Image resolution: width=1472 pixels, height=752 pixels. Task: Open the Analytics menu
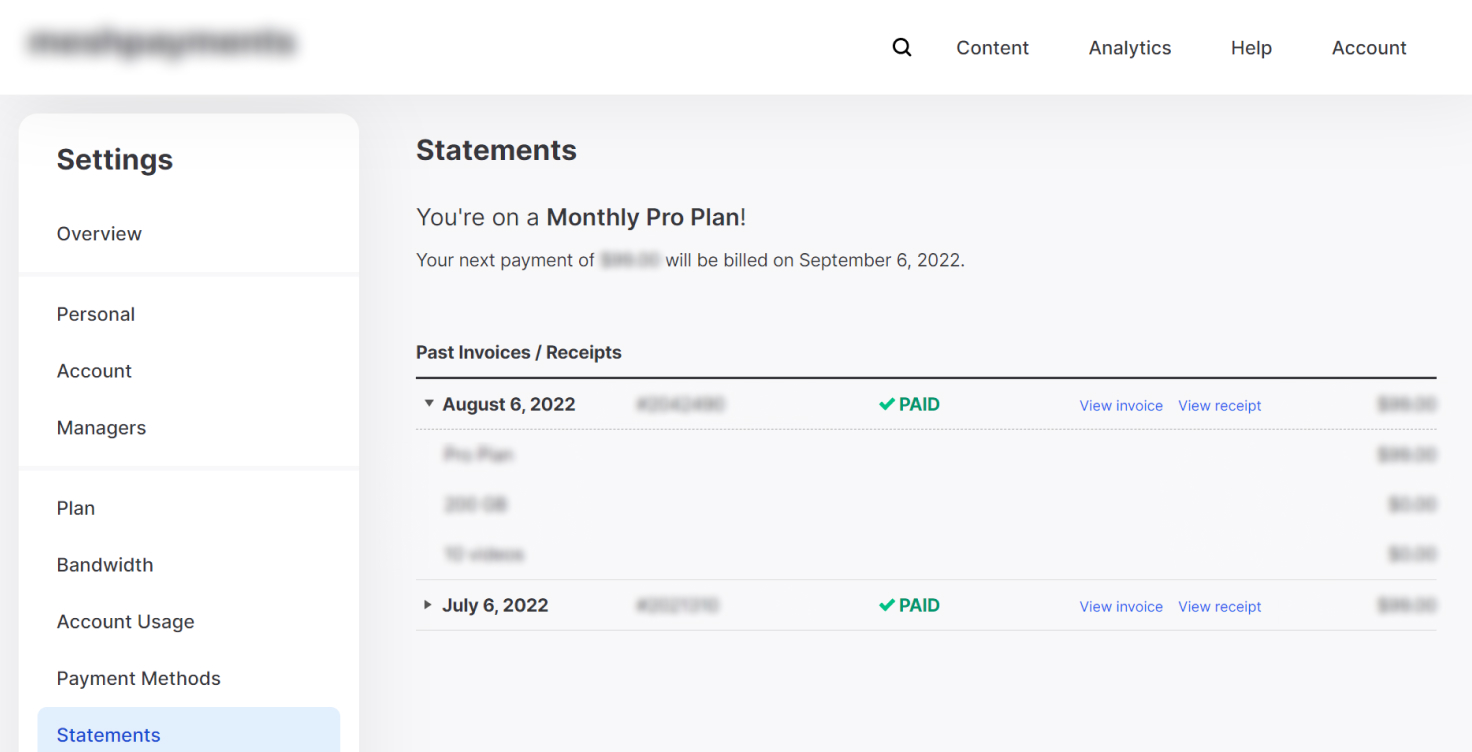(1130, 48)
